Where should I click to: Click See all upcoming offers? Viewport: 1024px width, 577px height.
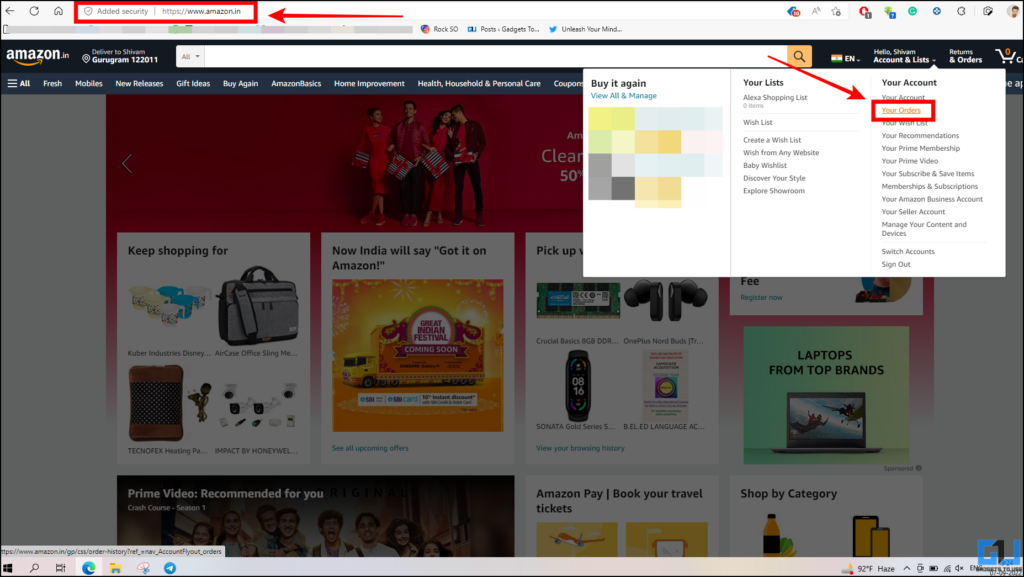coord(370,448)
